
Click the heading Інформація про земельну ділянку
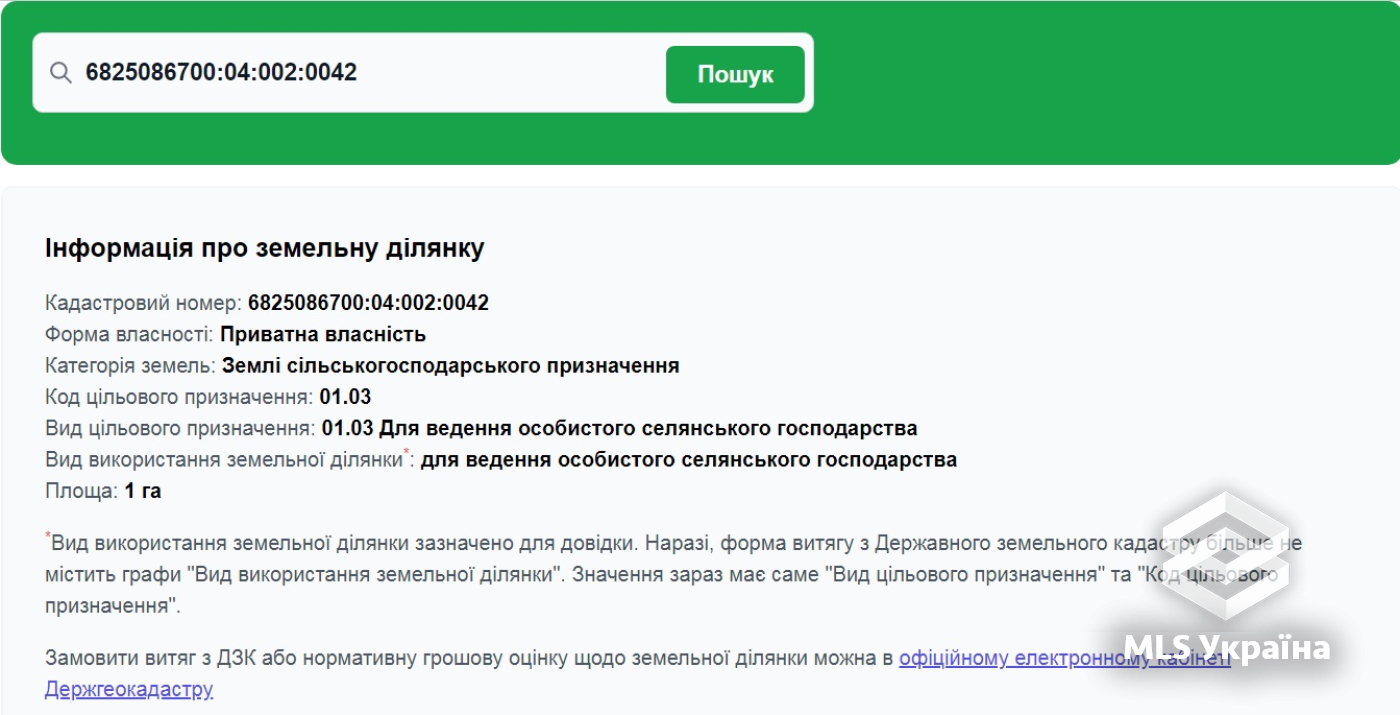265,248
